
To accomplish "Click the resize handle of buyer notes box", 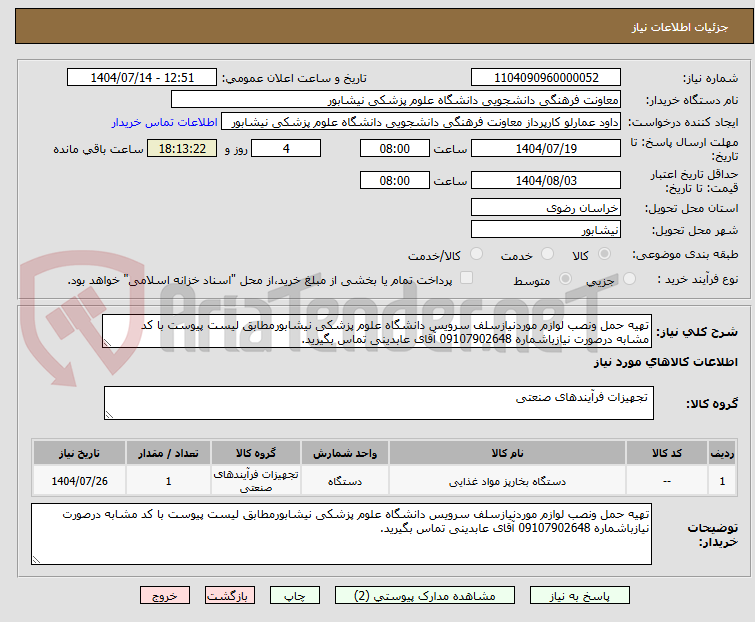I will click(x=36, y=560).
